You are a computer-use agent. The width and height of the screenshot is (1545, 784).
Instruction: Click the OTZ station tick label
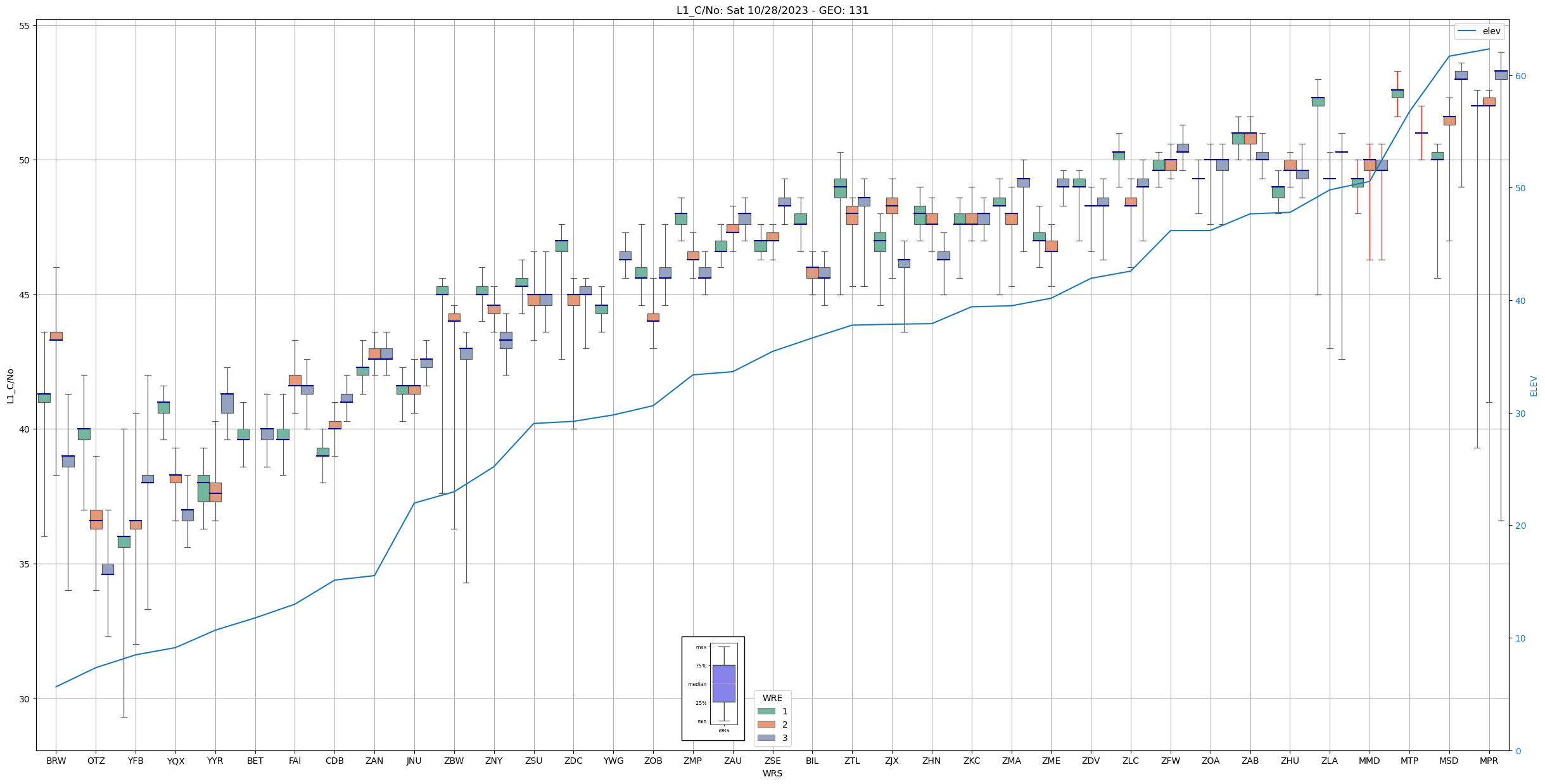(96, 761)
